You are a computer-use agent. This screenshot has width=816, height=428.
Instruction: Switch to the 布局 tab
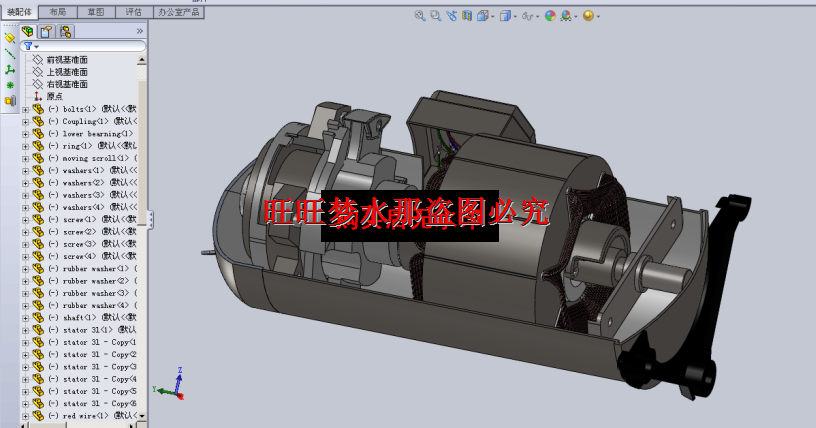coord(57,12)
